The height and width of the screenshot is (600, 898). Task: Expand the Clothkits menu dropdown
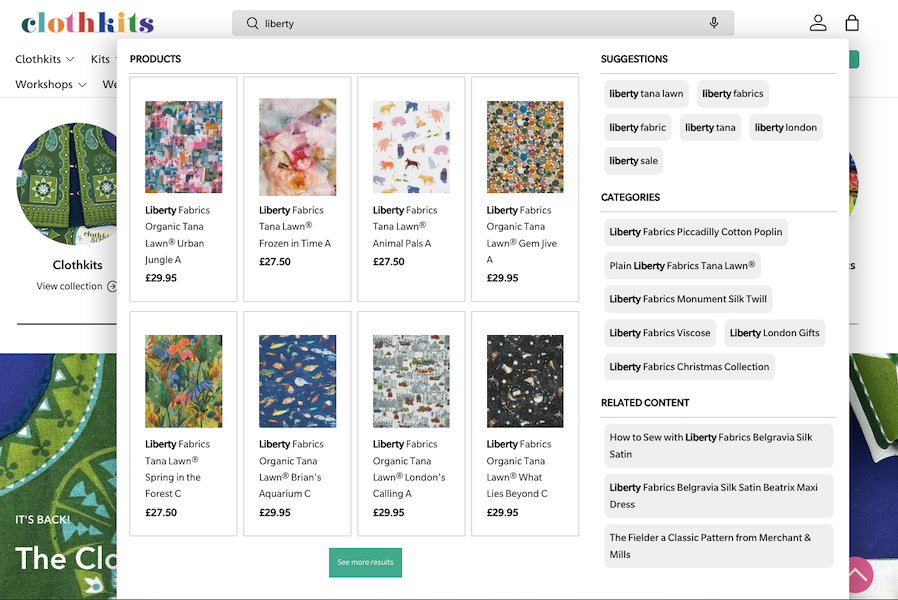tap(45, 59)
